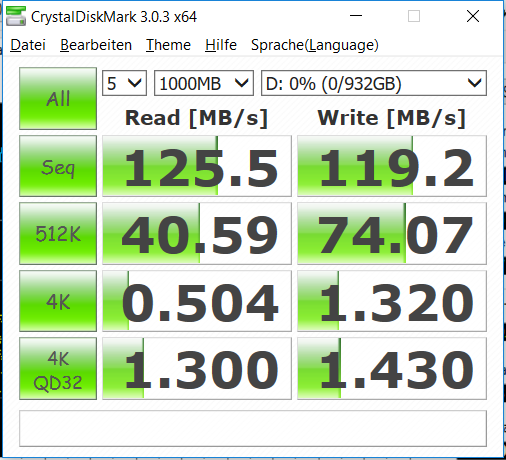The width and height of the screenshot is (506, 460).
Task: Click the Seq write result 119.2
Action: tap(392, 166)
